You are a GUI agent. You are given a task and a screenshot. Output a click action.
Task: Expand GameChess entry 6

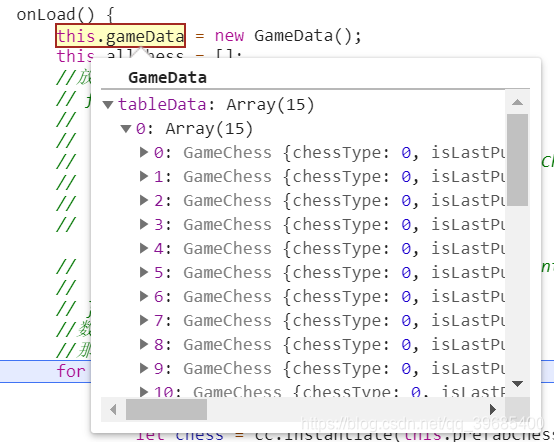[144, 296]
